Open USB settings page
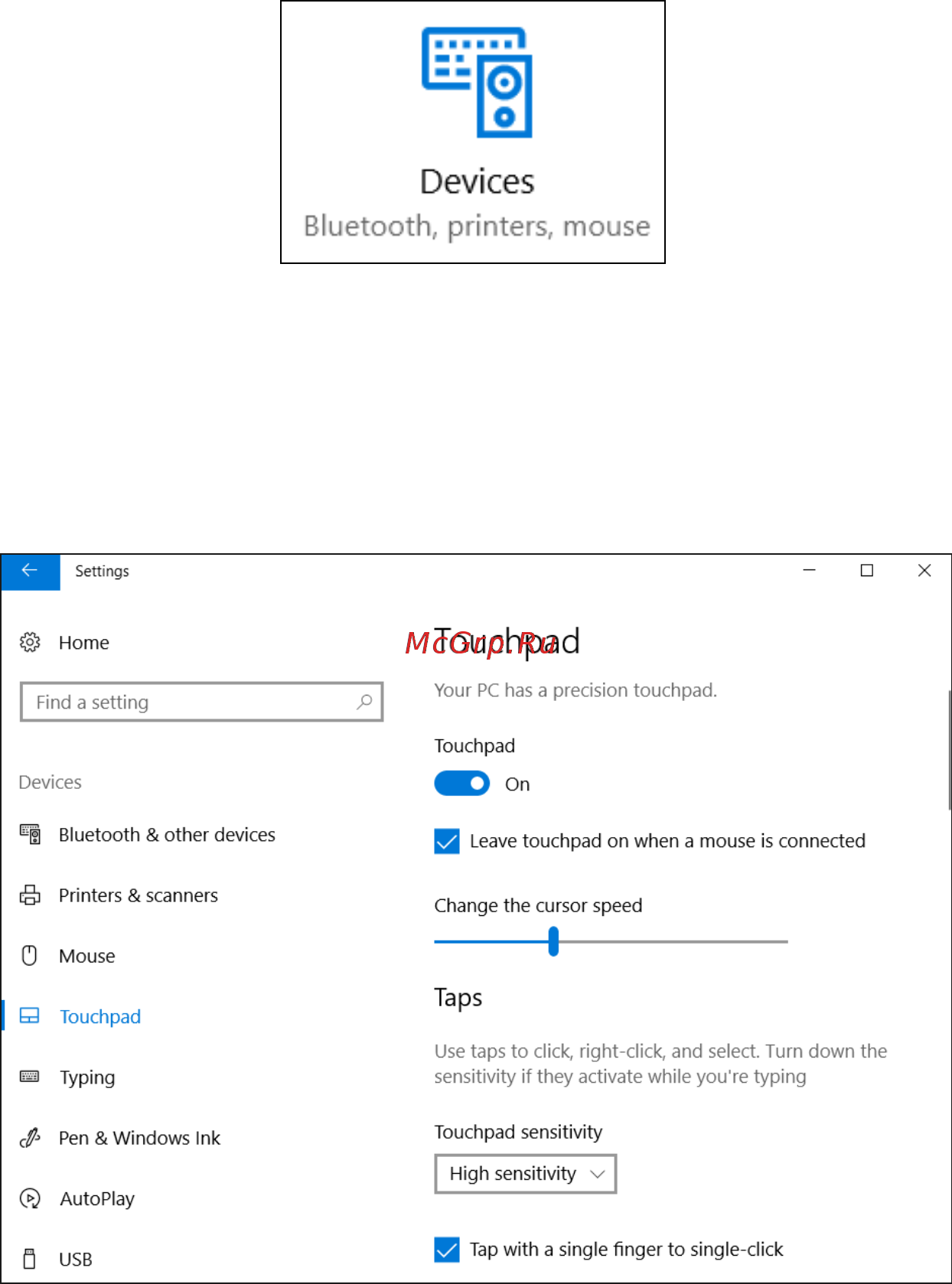 click(x=76, y=1260)
